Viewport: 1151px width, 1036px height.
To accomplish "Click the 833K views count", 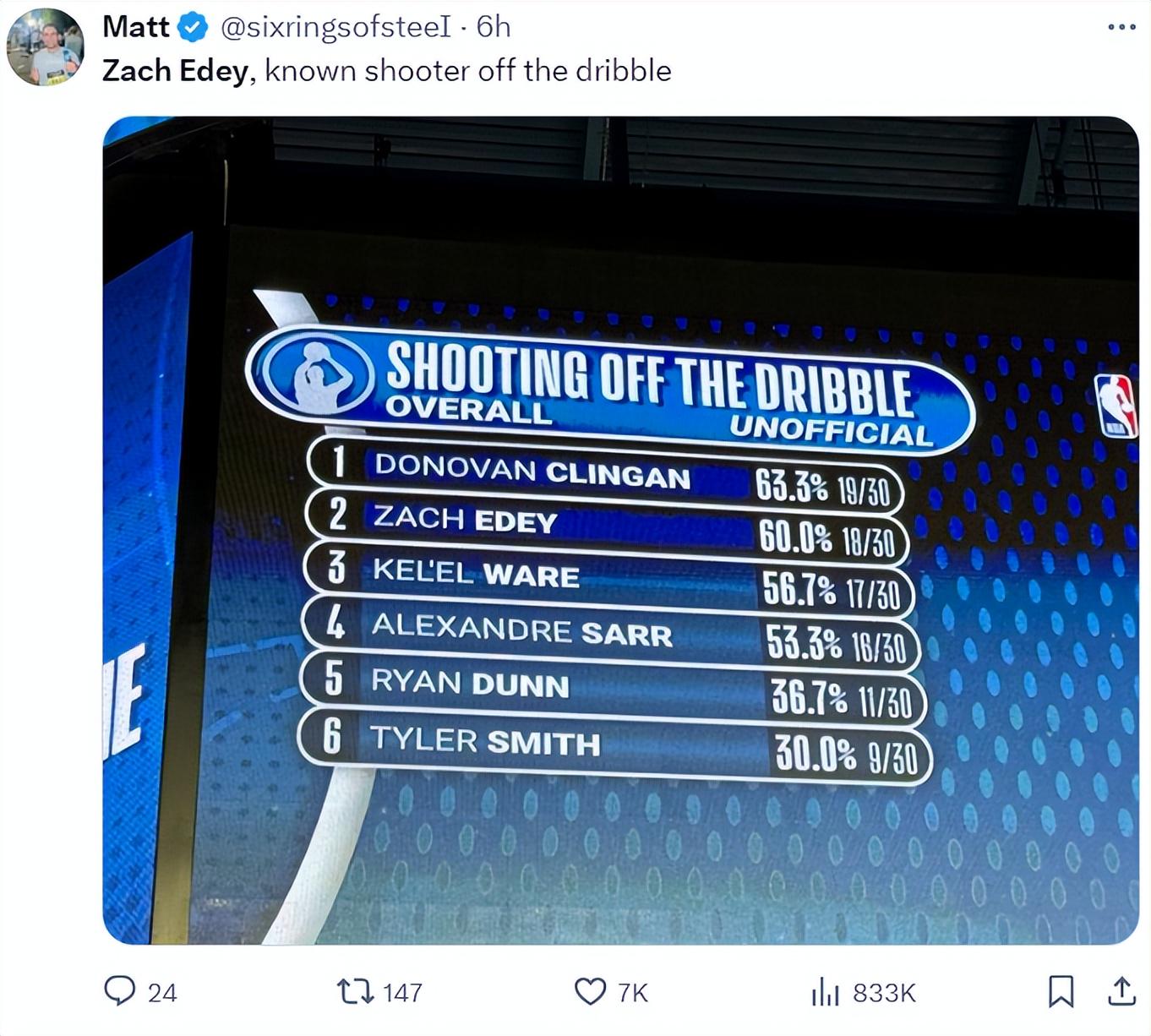I will pos(884,992).
